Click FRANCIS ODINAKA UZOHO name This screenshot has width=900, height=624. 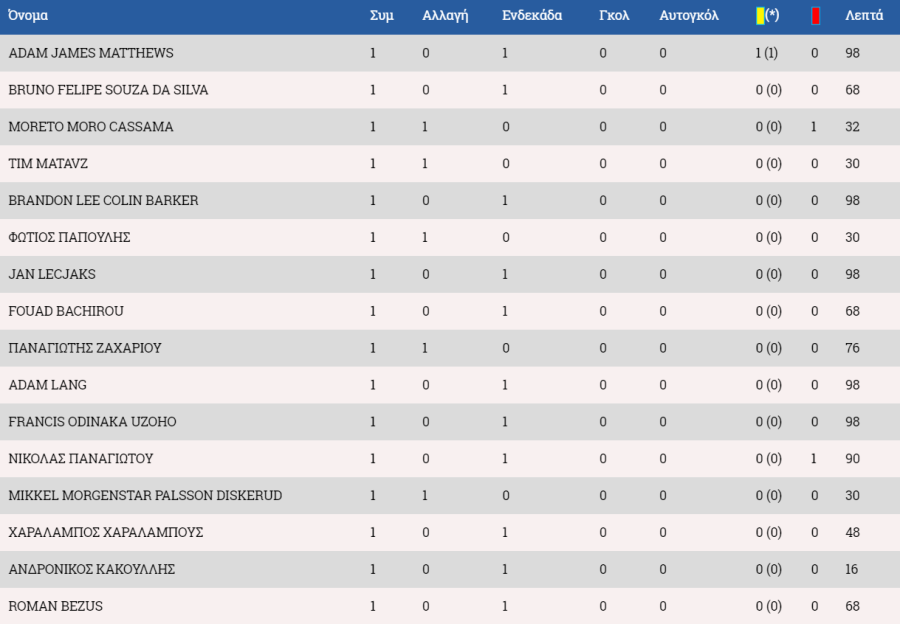tap(92, 421)
